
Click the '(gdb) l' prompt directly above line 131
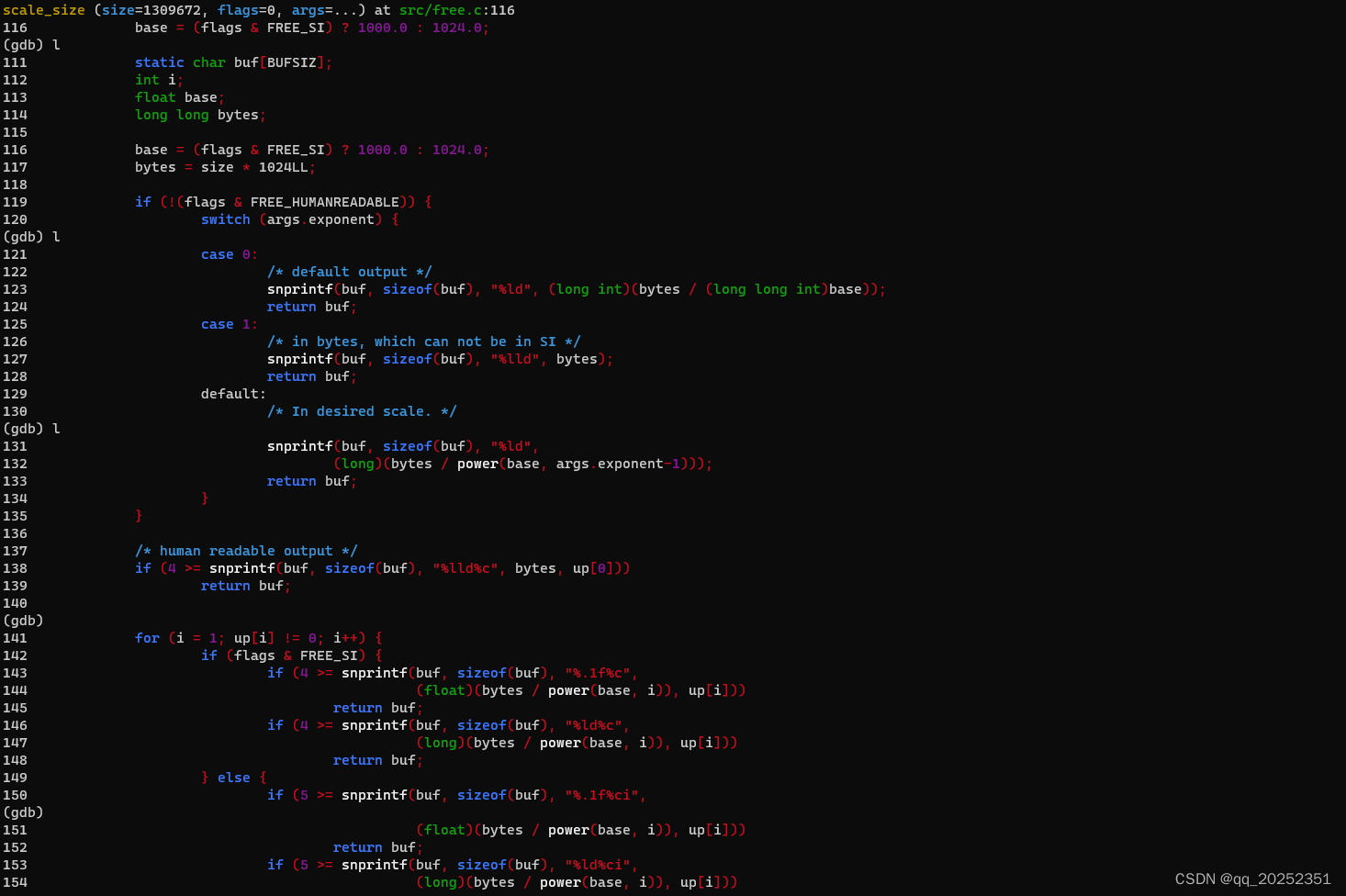coord(31,429)
